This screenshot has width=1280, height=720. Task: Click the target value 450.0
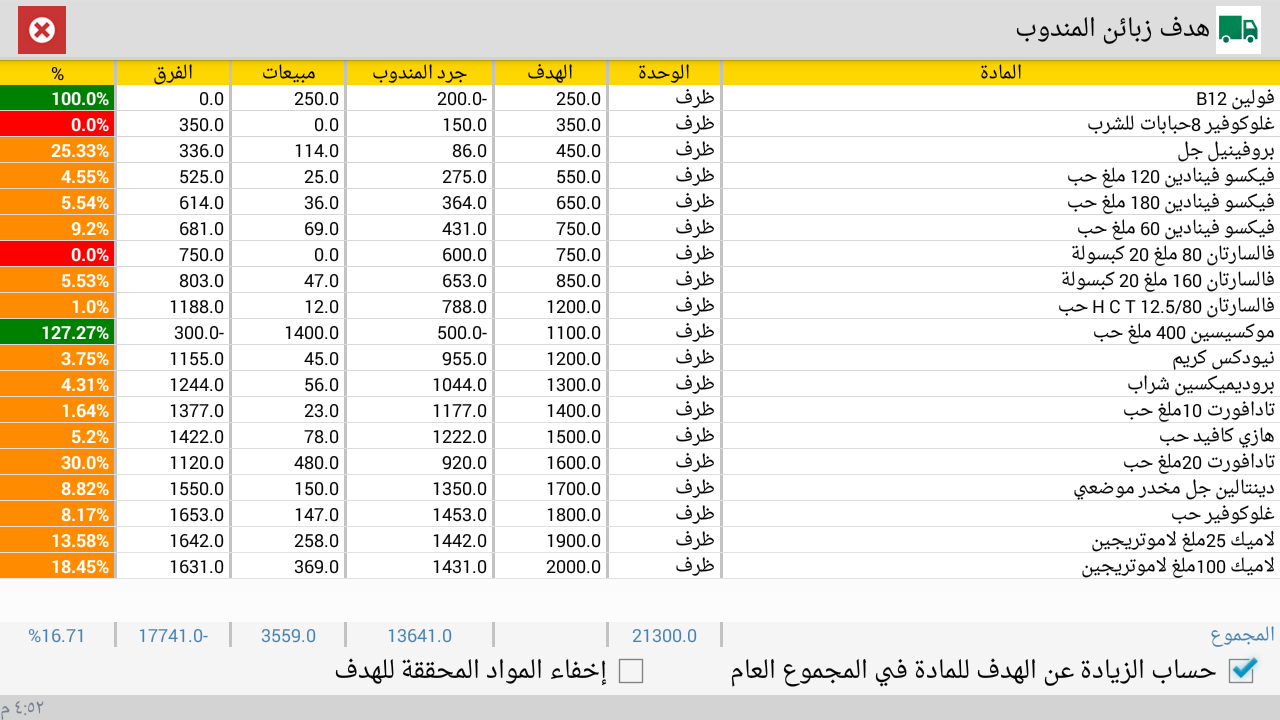point(579,150)
